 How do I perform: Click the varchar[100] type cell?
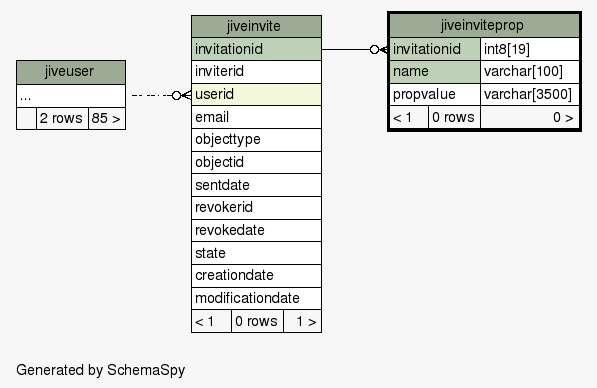coord(530,72)
